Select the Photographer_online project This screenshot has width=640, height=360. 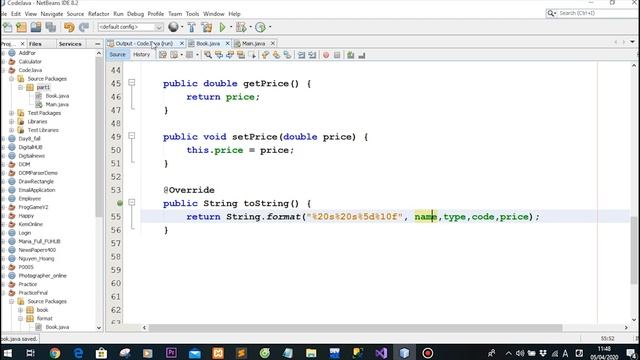click(x=42, y=276)
